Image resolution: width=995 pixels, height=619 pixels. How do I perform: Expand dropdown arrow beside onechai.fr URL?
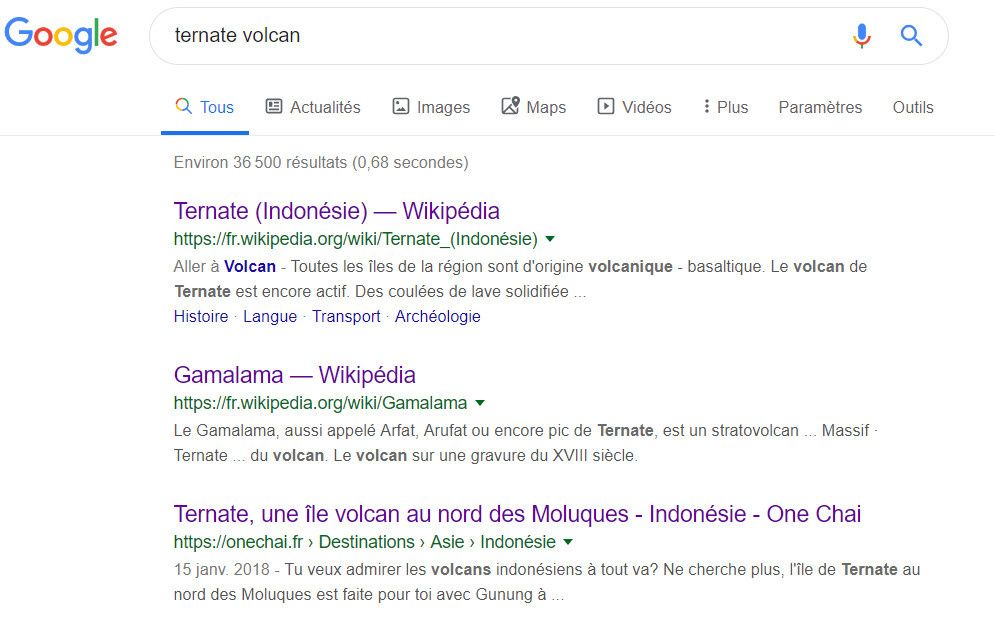[x=568, y=542]
